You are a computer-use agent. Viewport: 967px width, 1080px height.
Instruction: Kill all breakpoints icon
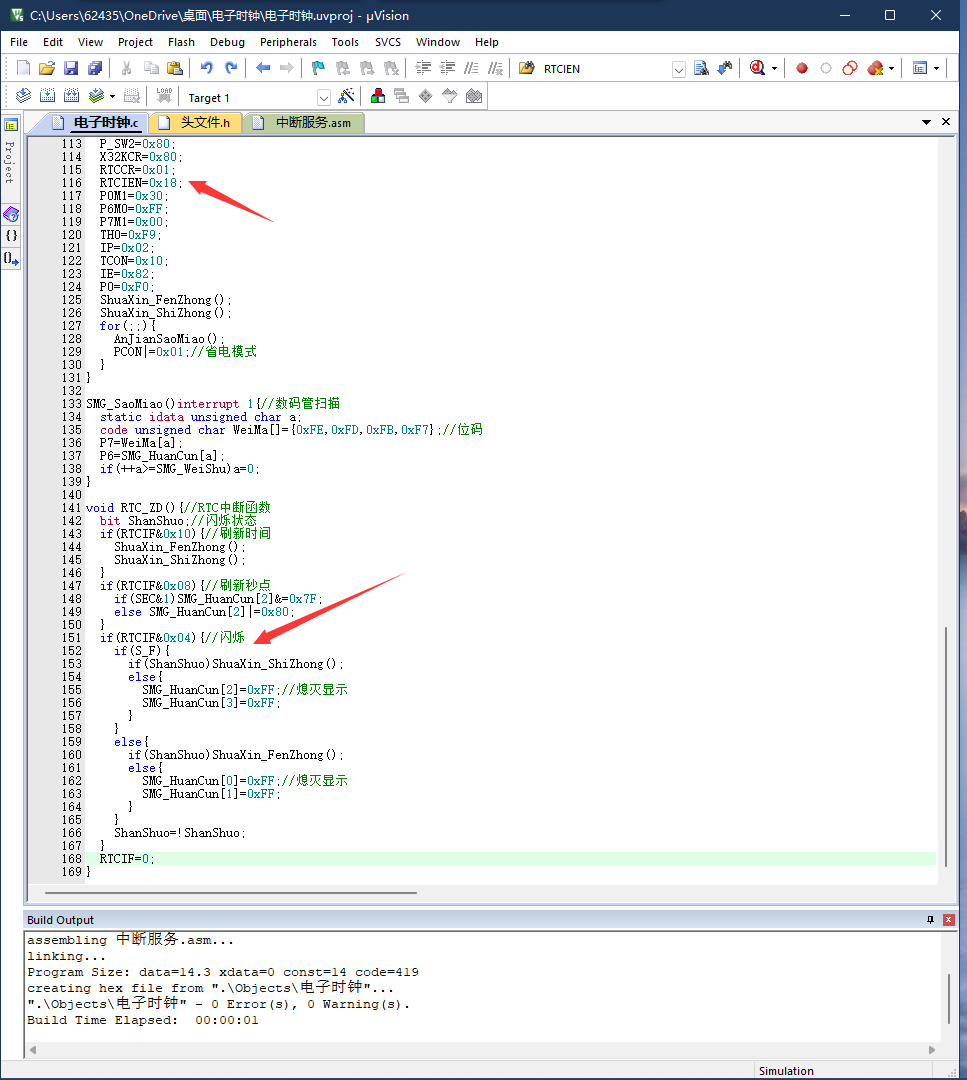coord(875,68)
